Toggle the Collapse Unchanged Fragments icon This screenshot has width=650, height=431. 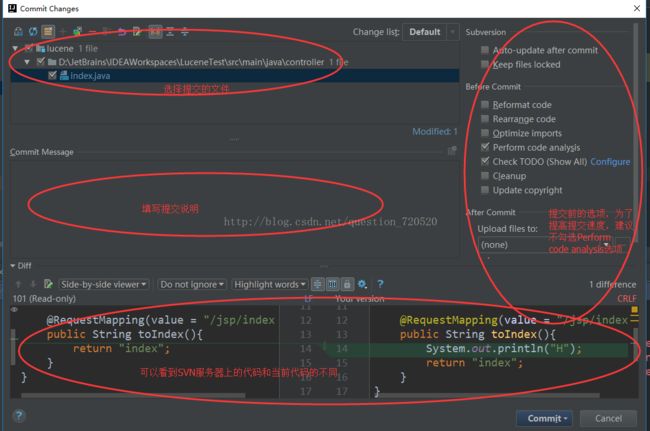318,284
